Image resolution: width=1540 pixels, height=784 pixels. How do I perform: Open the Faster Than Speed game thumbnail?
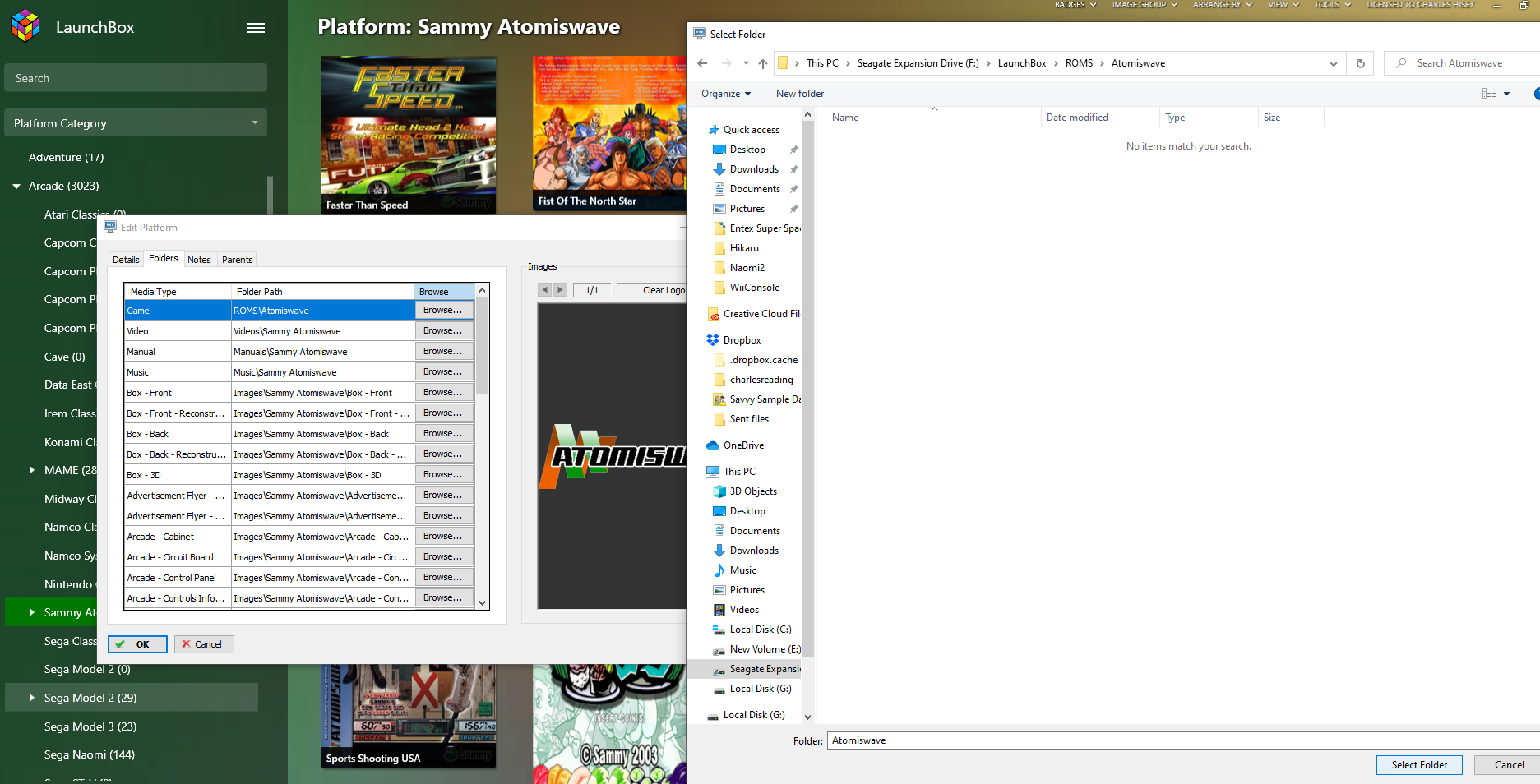coord(409,135)
